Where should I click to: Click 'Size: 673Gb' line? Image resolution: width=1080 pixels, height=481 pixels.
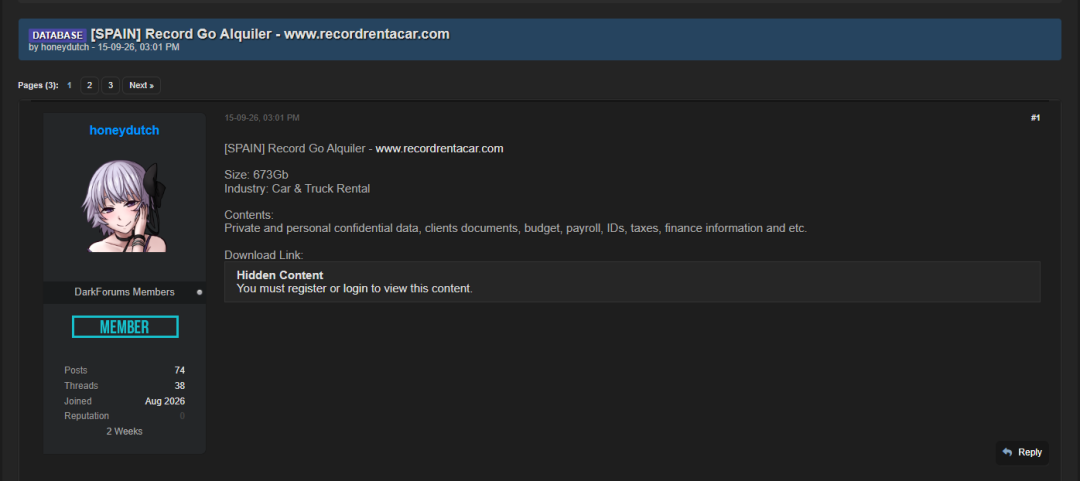pyautogui.click(x=256, y=175)
